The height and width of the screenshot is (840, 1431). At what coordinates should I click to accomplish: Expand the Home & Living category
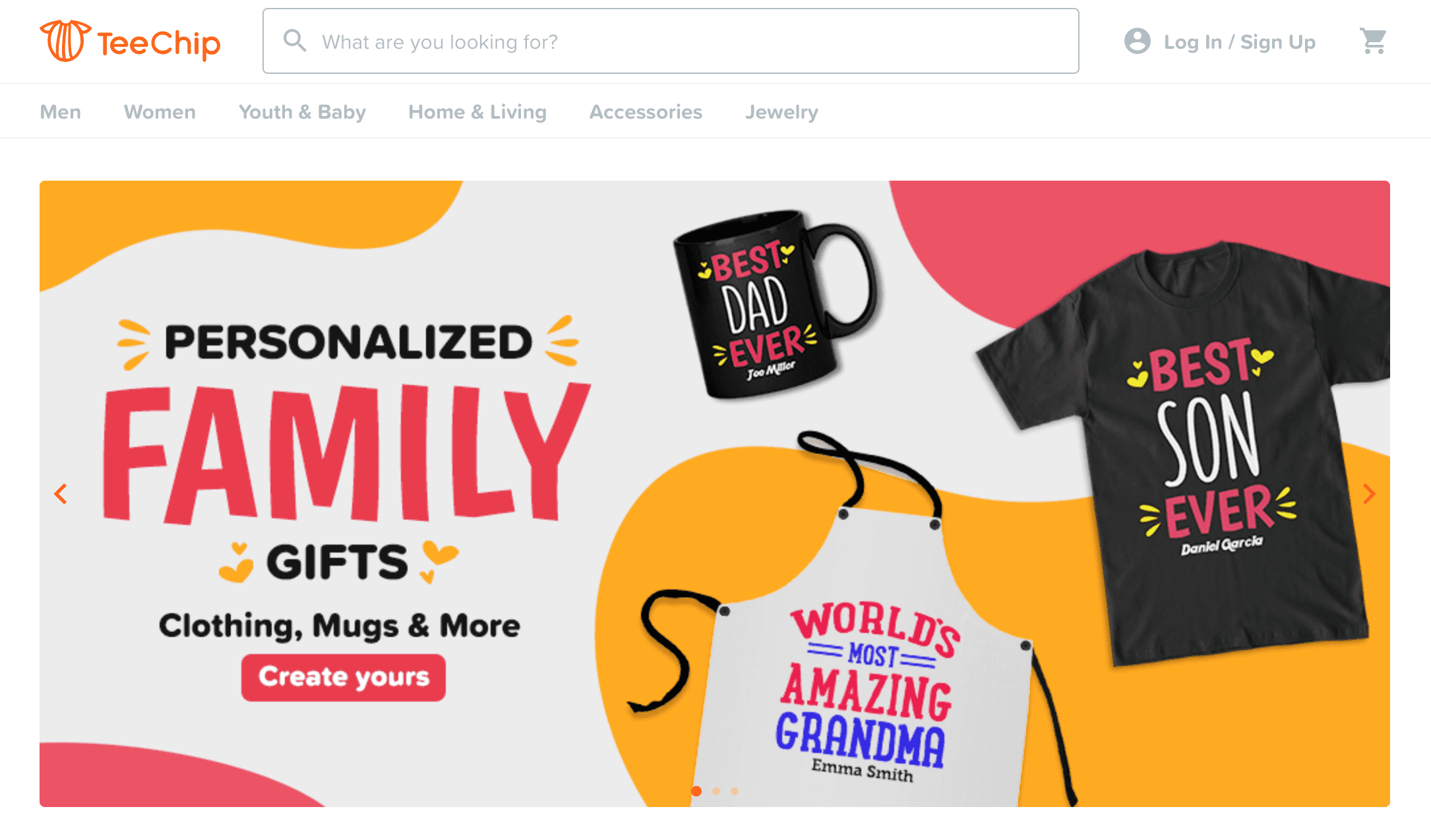click(477, 112)
